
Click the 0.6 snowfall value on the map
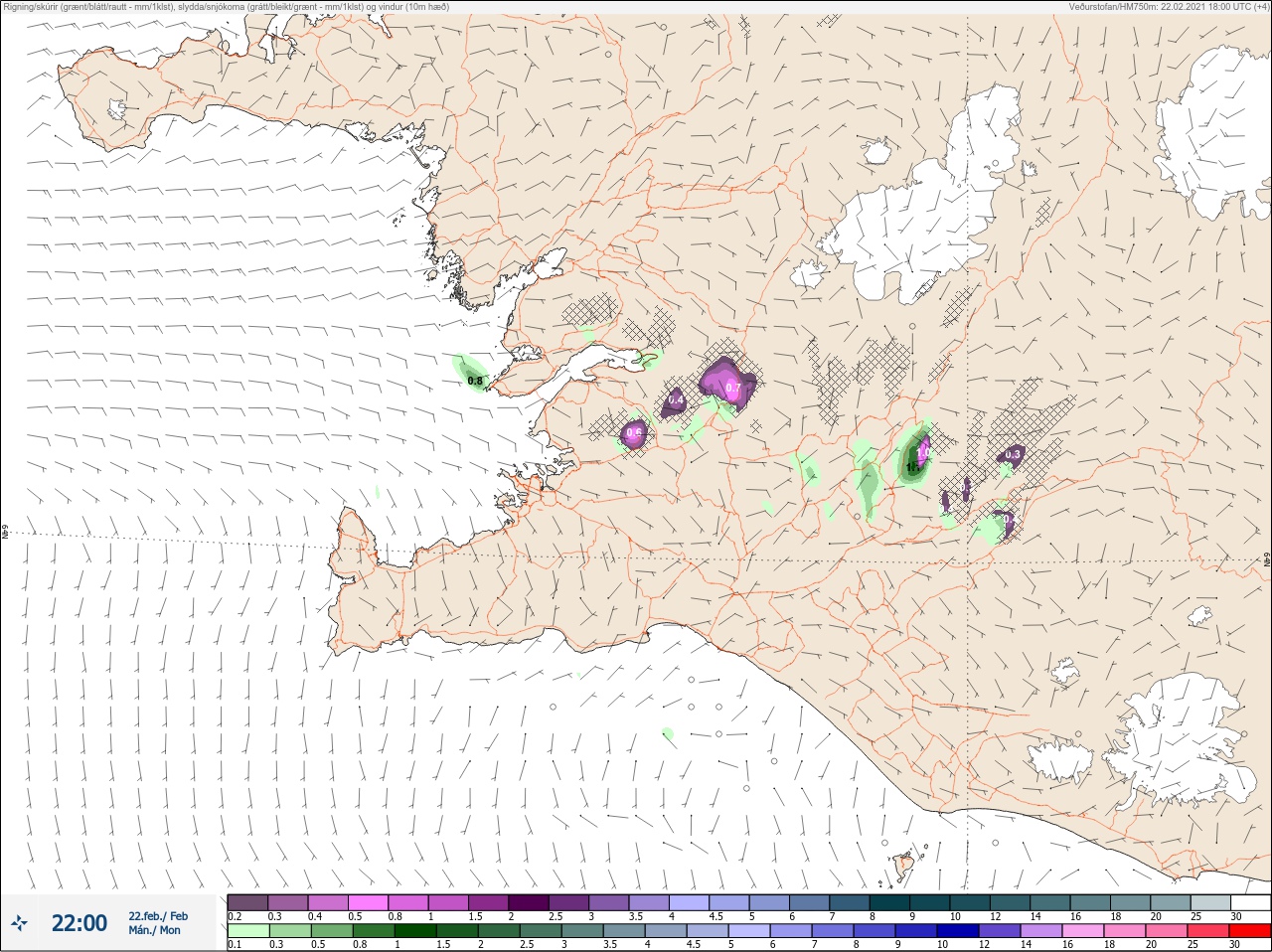point(634,432)
